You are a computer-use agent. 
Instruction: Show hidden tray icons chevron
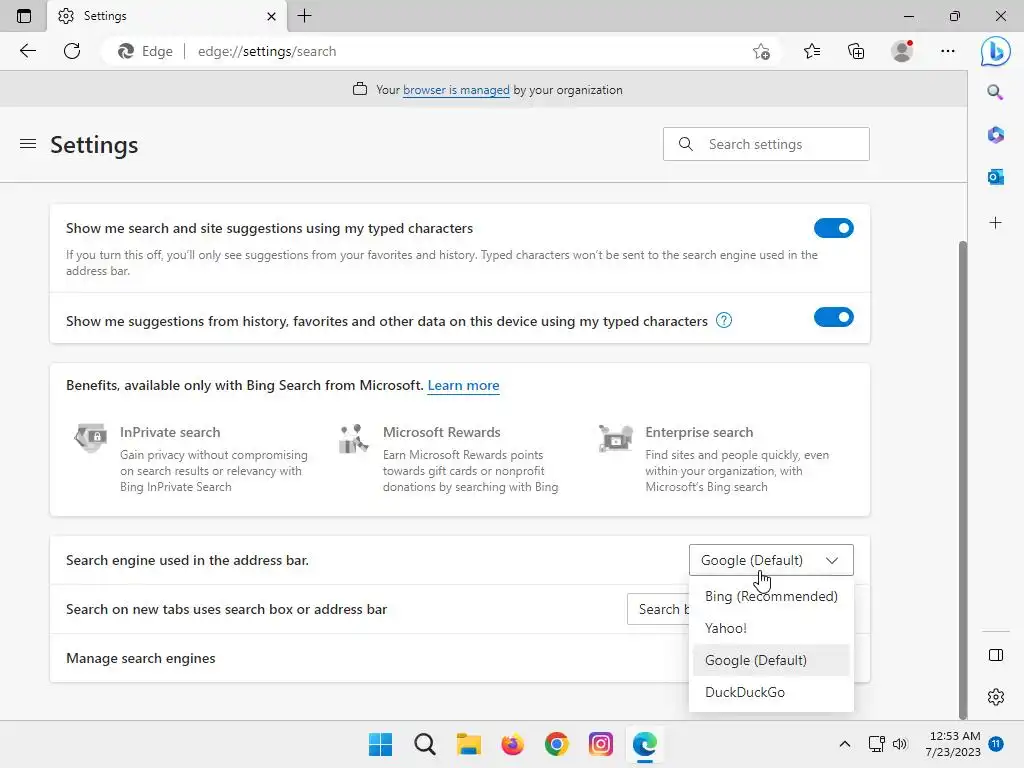coord(844,744)
